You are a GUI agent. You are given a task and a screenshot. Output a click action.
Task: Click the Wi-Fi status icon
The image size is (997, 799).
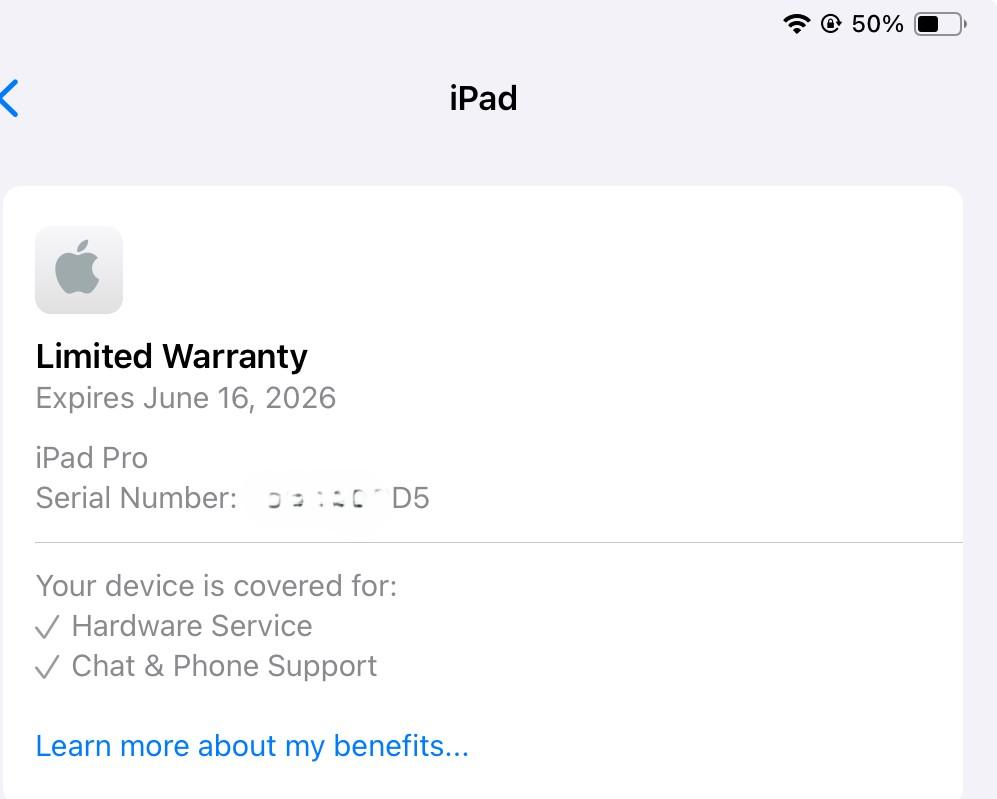coord(796,24)
